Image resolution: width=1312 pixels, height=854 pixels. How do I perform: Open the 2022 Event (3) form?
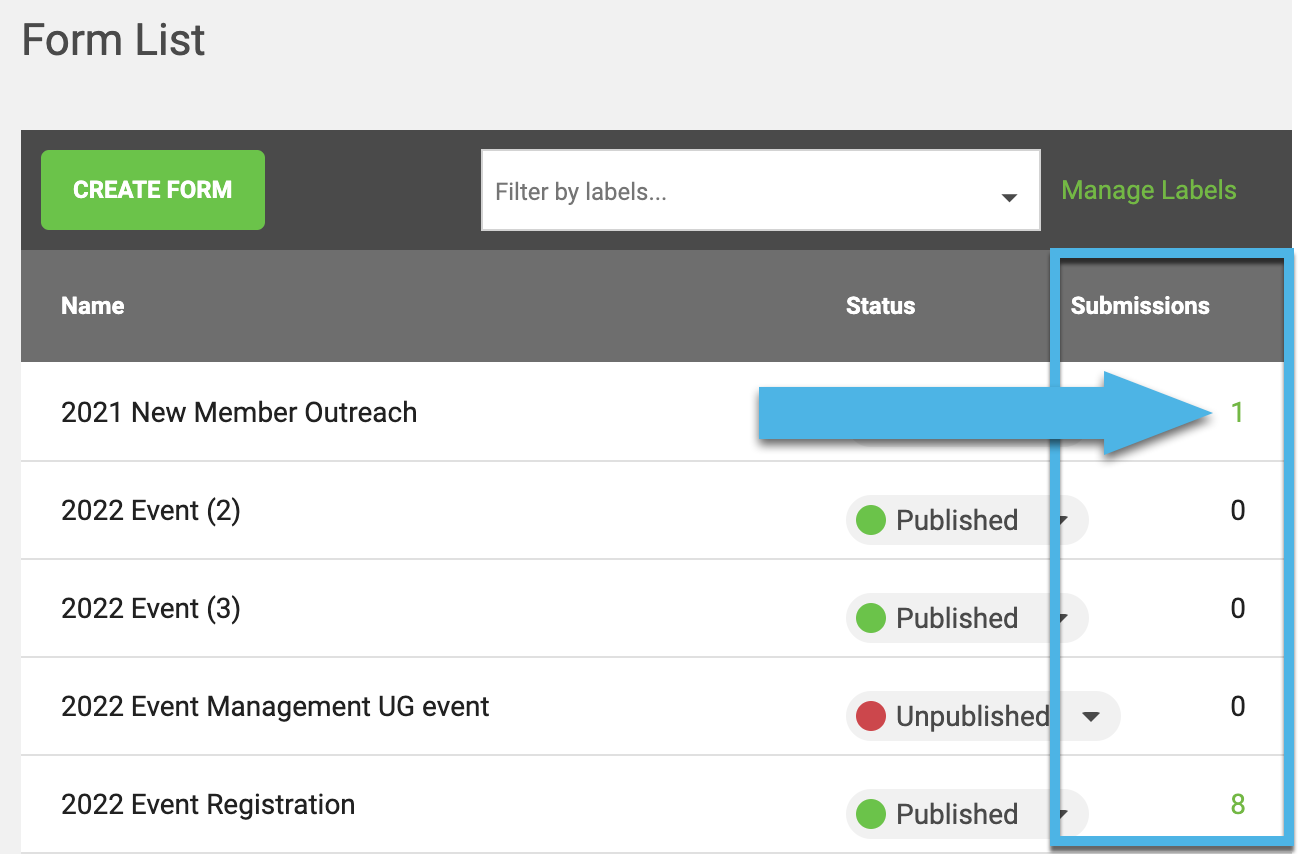point(151,608)
